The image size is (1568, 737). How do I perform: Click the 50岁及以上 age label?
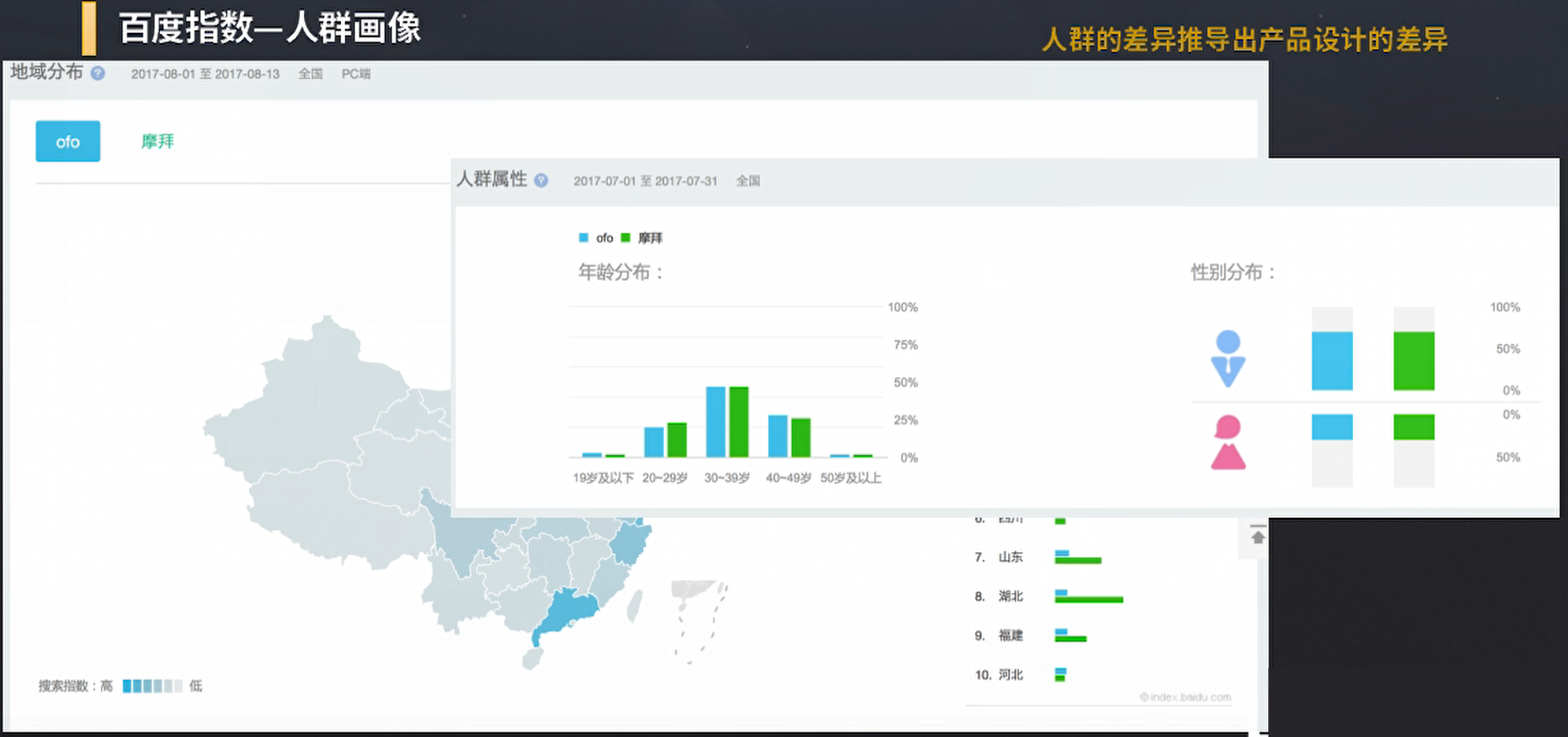pyautogui.click(x=851, y=478)
